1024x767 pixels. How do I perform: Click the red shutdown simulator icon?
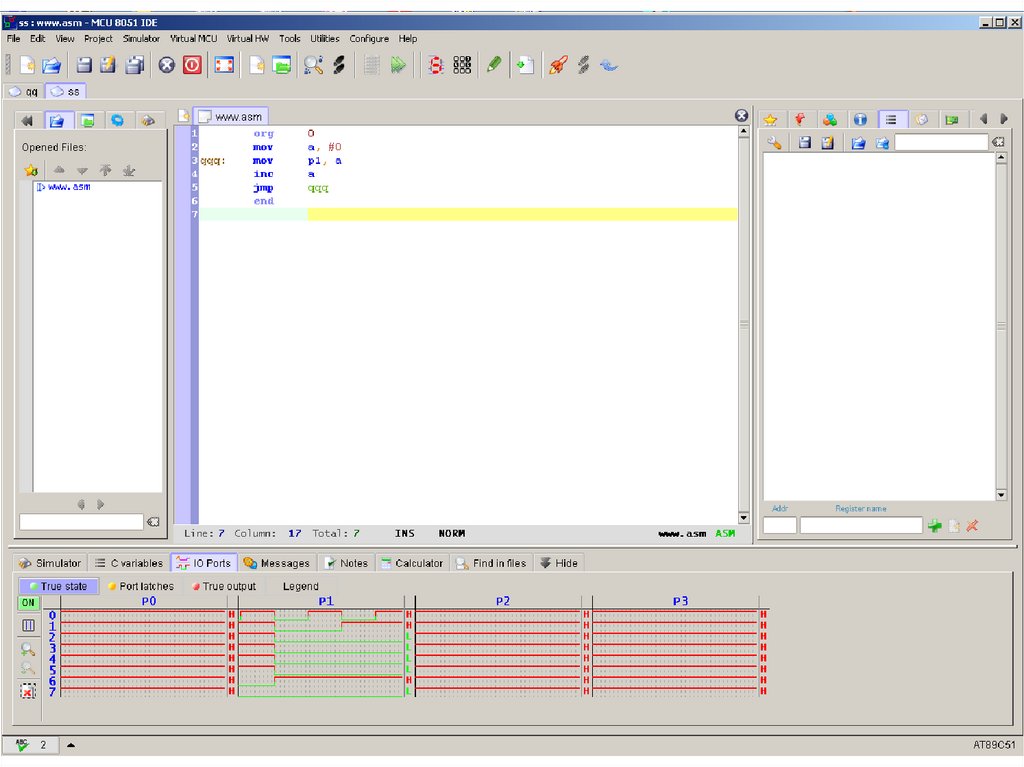191,65
